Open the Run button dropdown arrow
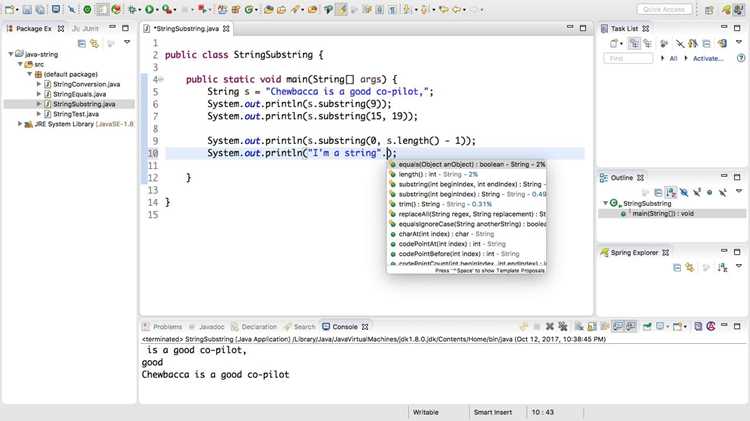The width and height of the screenshot is (750, 421). tap(157, 10)
